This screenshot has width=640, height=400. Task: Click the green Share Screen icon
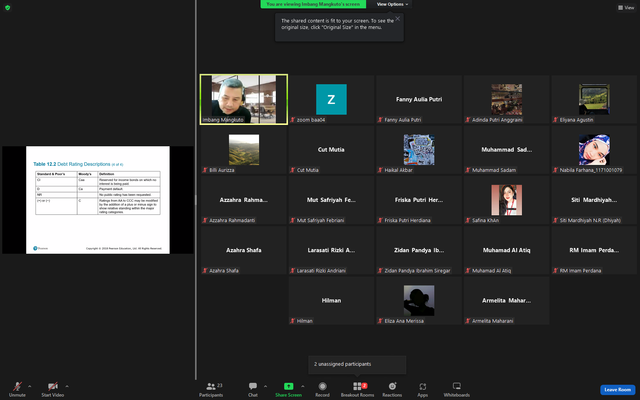289,386
